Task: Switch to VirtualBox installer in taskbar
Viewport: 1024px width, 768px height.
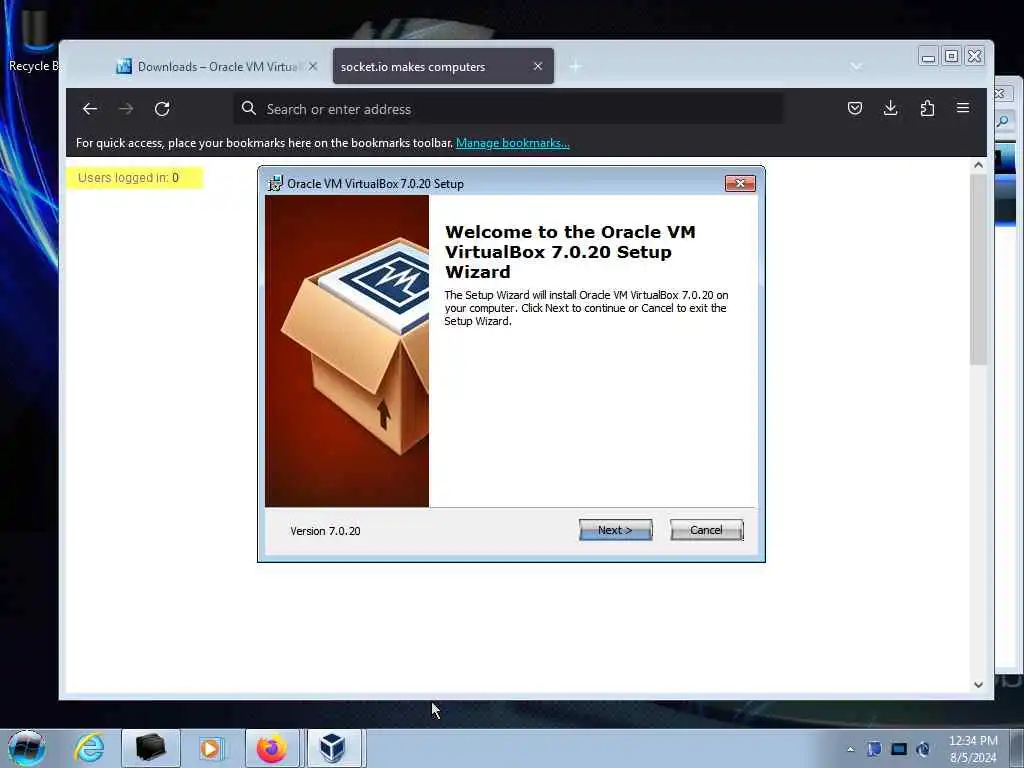Action: click(332, 748)
